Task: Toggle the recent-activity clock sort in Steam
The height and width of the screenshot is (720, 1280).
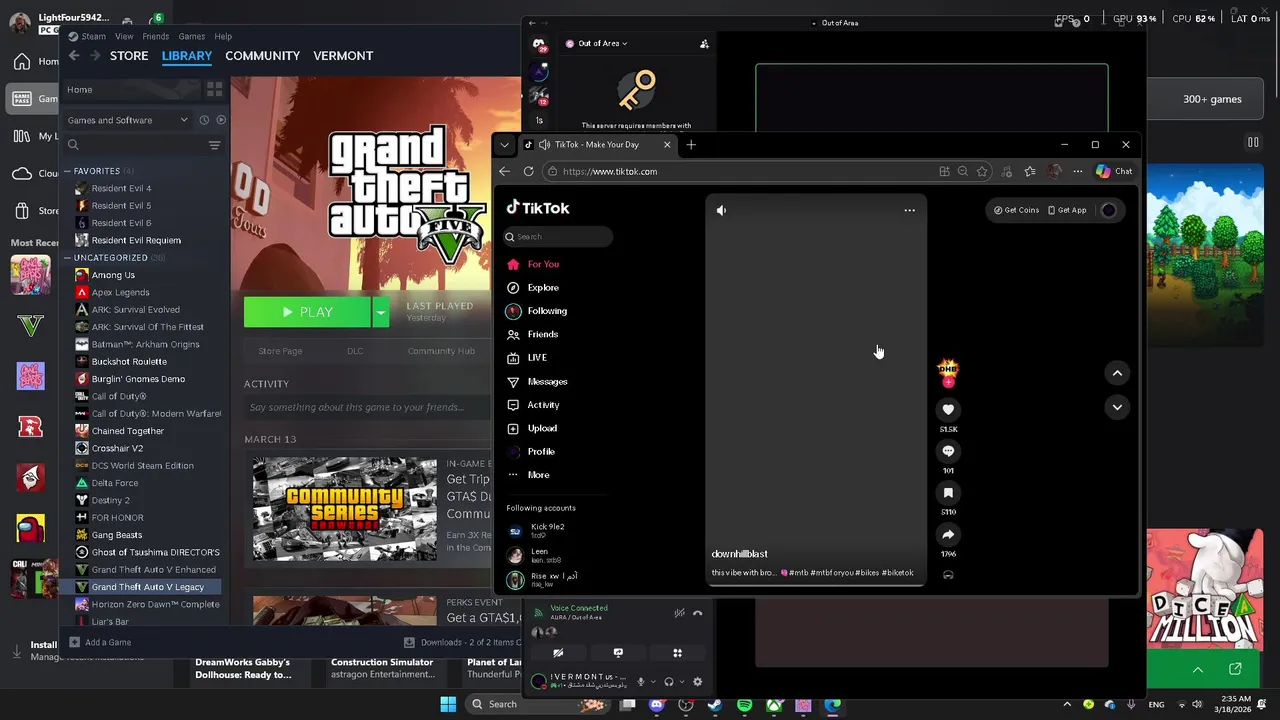Action: tap(204, 120)
